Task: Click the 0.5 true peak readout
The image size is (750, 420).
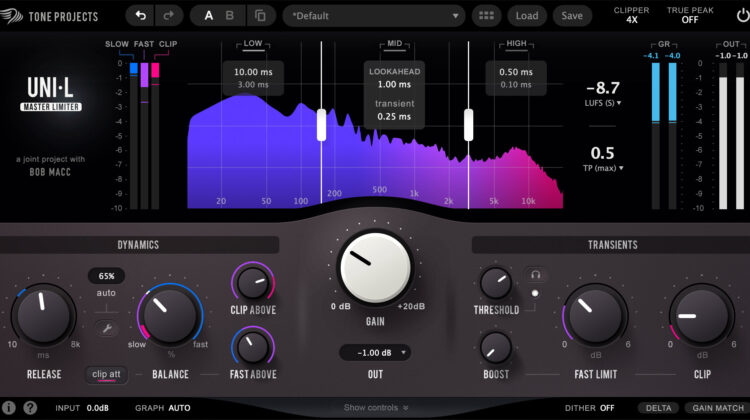Action: point(603,153)
